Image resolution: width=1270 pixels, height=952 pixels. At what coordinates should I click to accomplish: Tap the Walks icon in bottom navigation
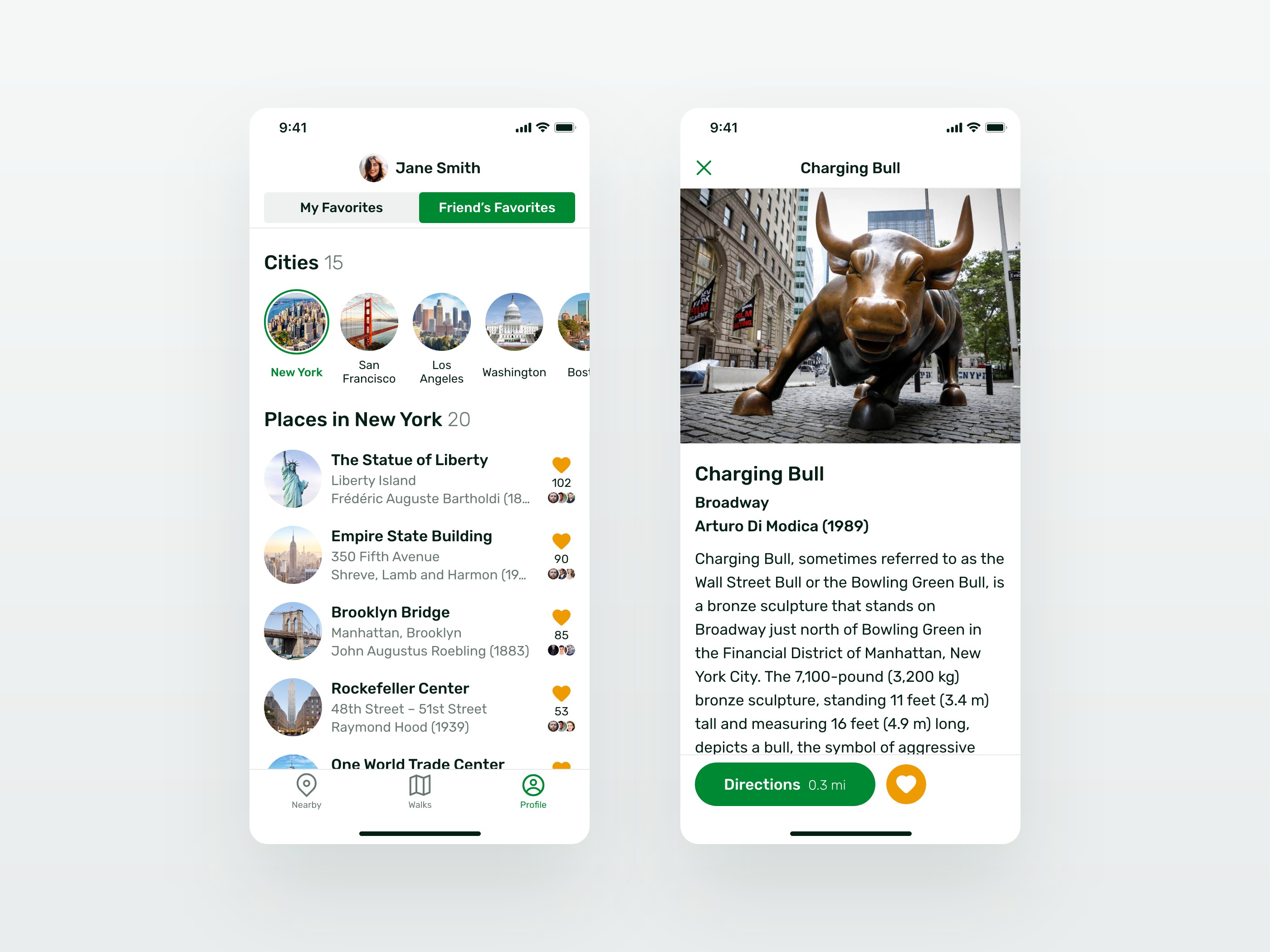[420, 793]
